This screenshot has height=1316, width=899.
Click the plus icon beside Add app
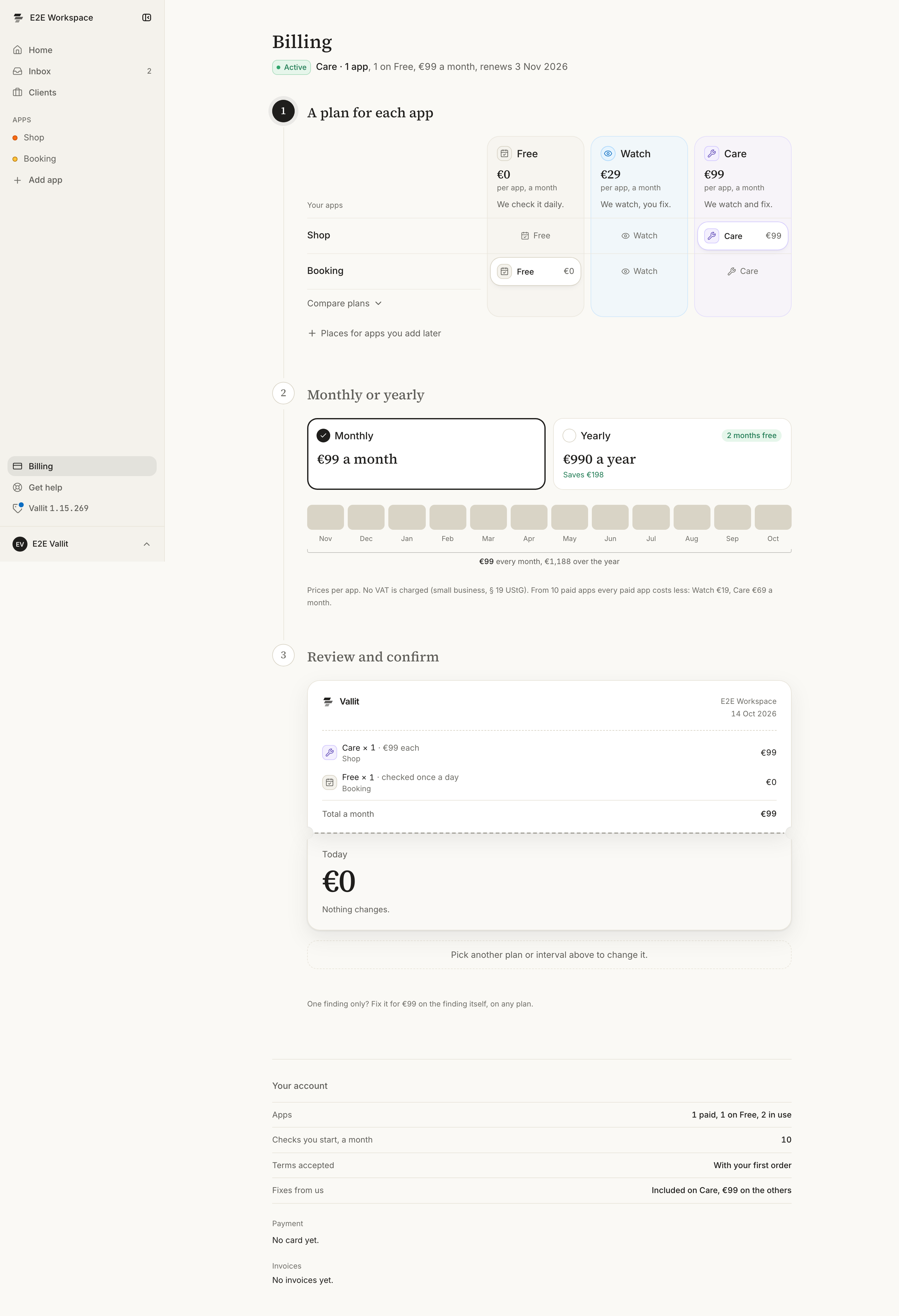pos(17,180)
